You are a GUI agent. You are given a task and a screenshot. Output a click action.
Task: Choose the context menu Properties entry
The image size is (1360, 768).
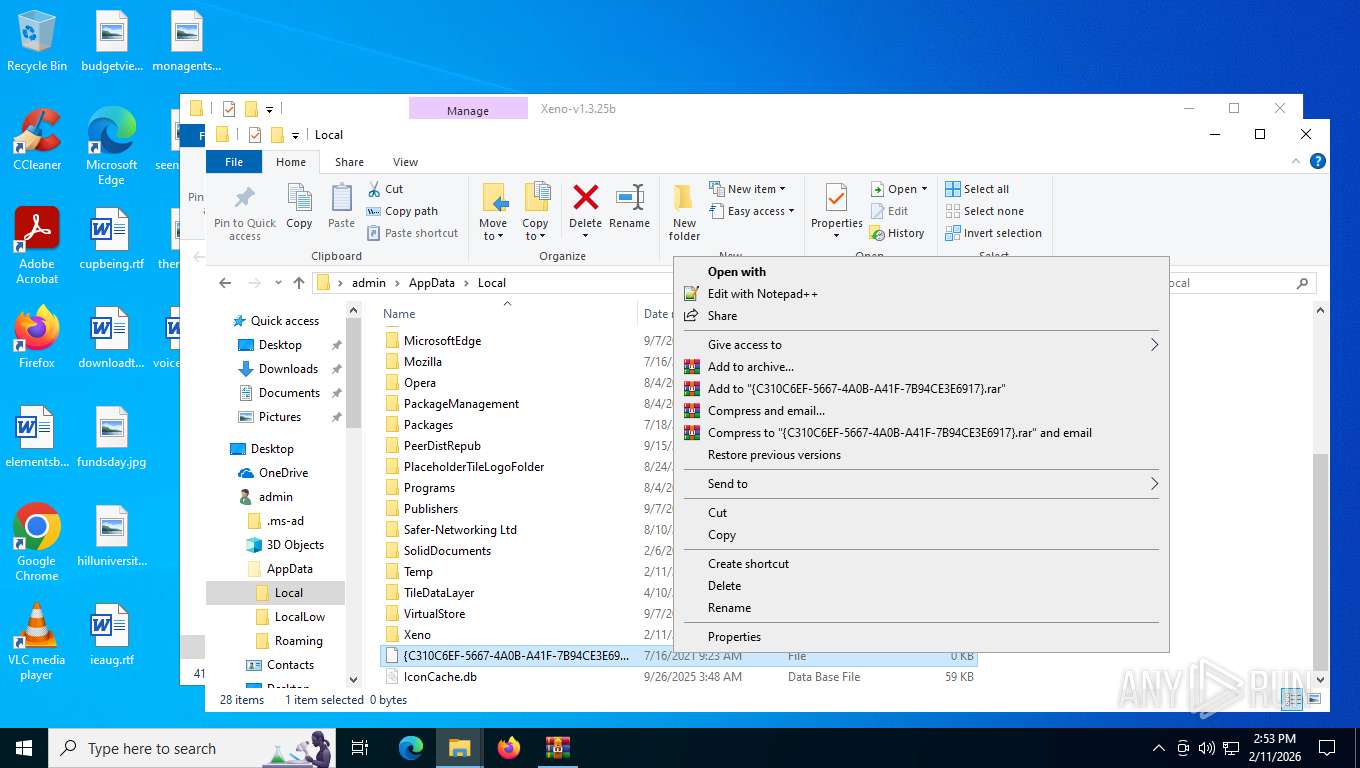(734, 637)
